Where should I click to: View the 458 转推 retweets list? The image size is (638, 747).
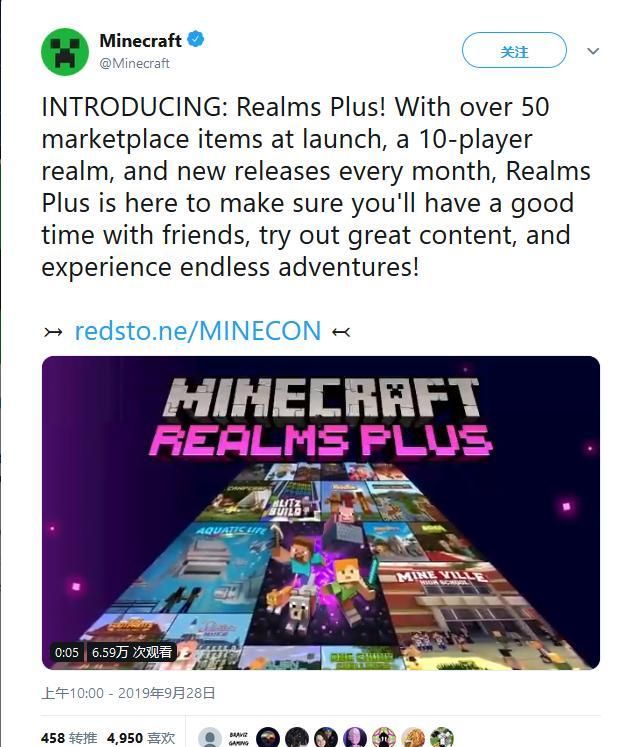click(69, 738)
